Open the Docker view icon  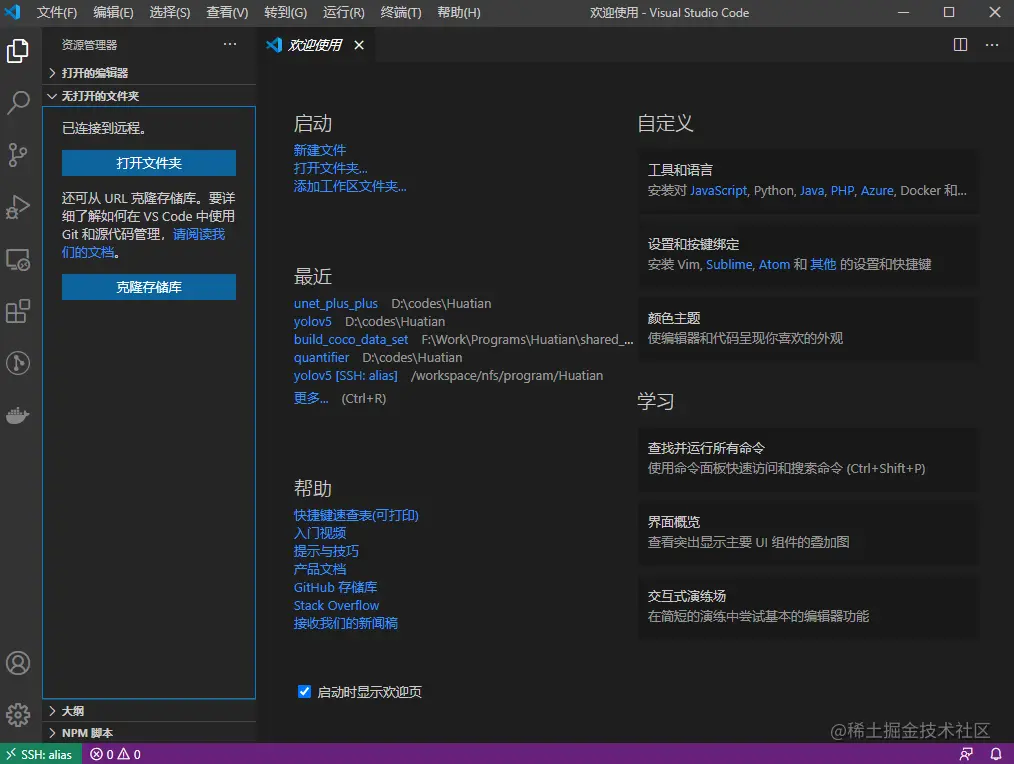coord(18,415)
